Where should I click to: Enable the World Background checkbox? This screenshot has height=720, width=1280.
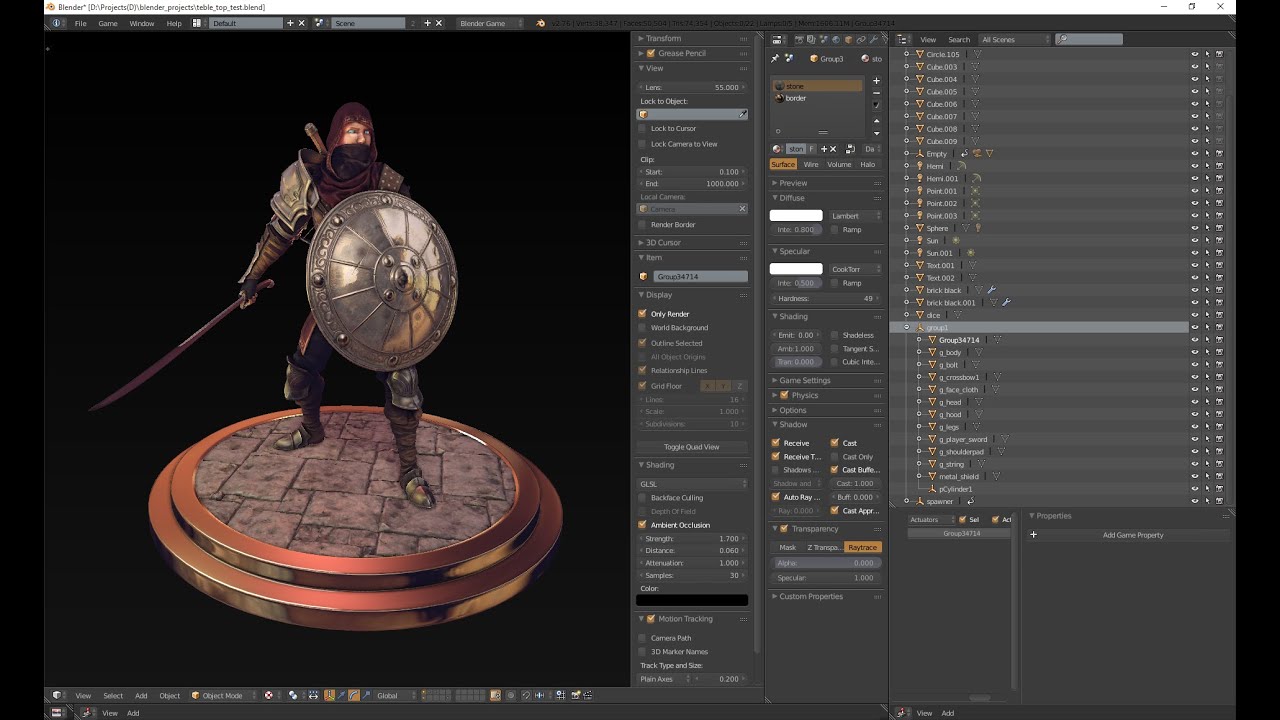tap(642, 328)
